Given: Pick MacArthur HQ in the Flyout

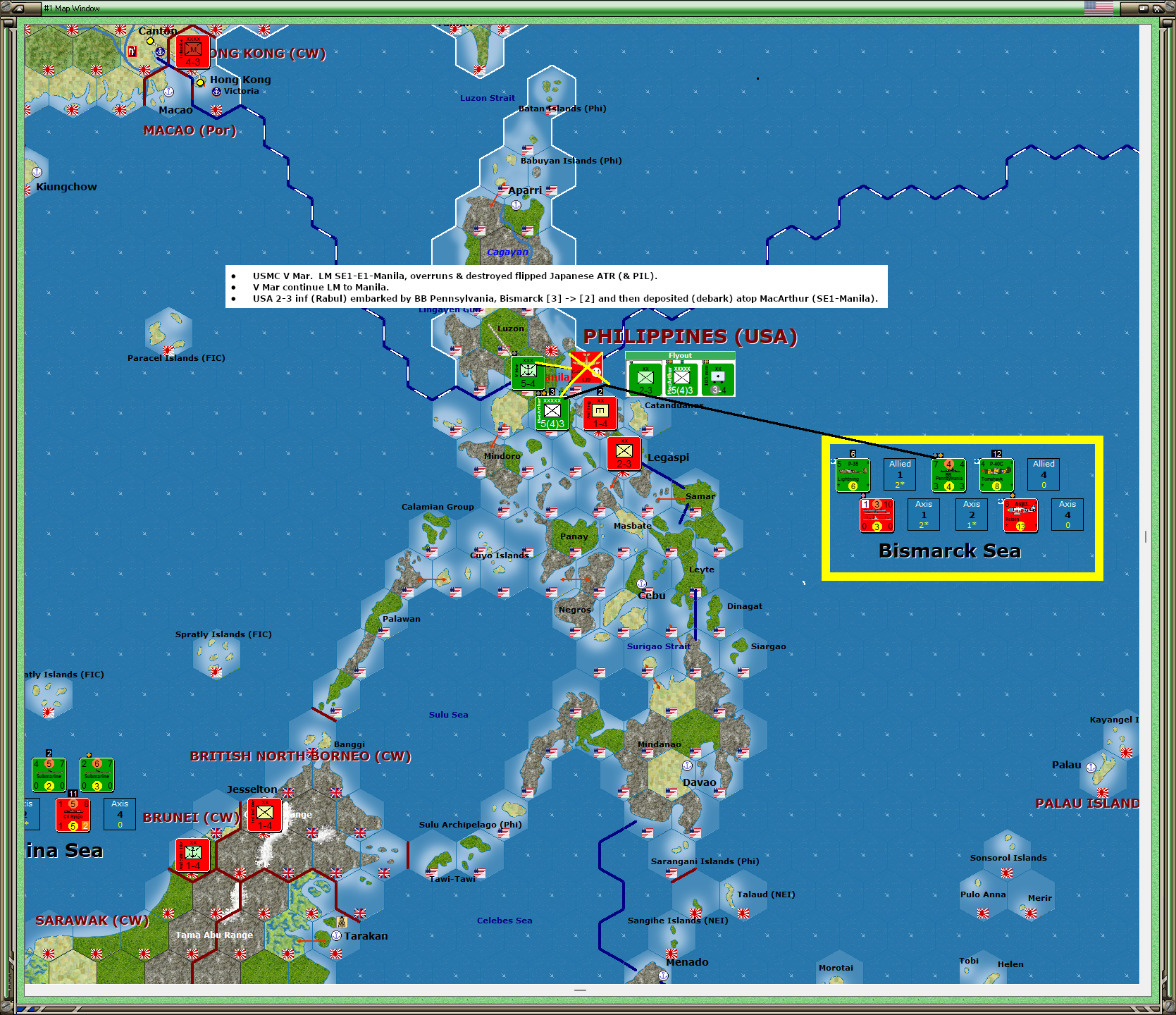Looking at the screenshot, I should coord(681,379).
